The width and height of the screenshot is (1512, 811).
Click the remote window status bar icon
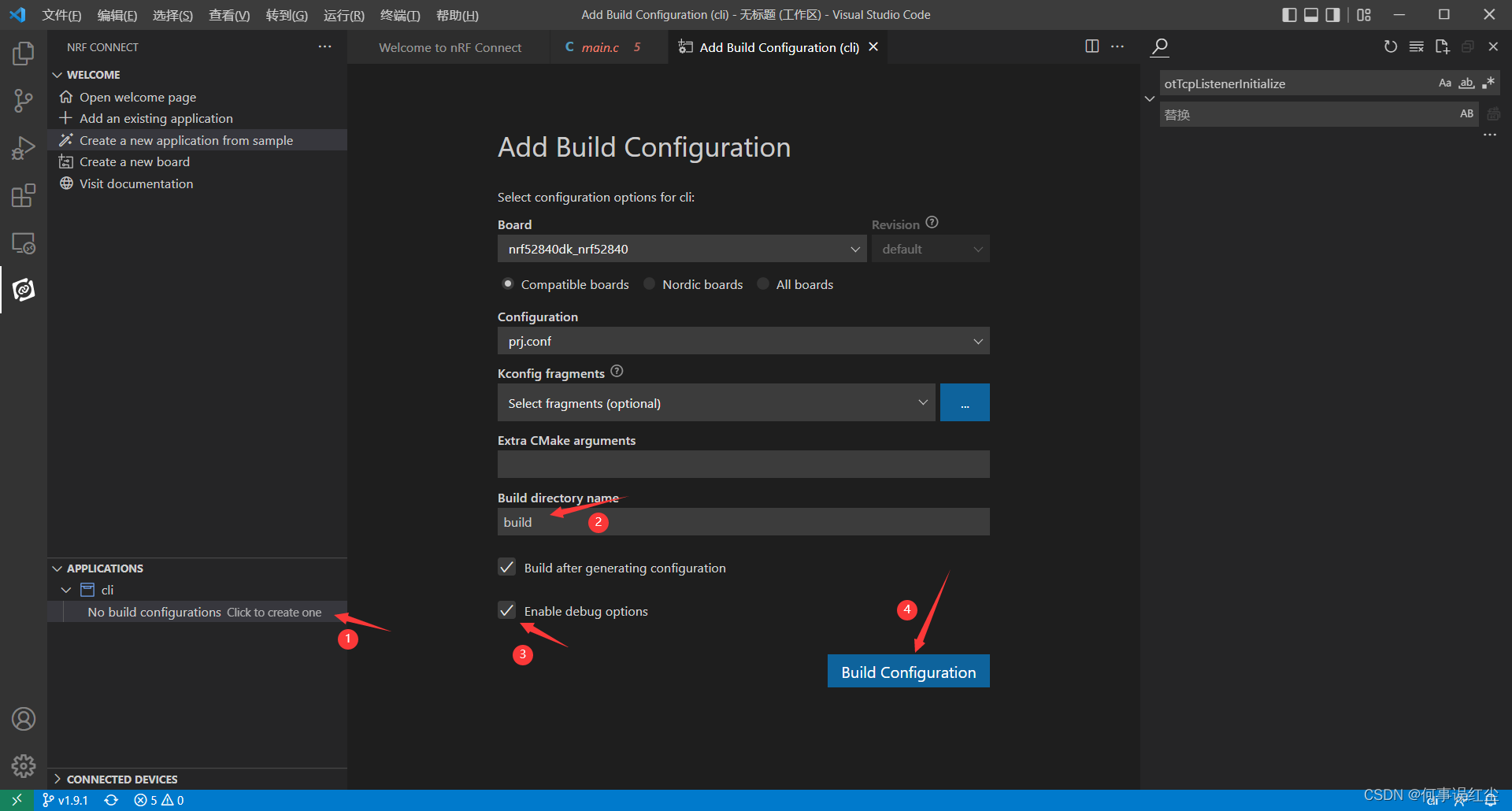click(x=17, y=800)
